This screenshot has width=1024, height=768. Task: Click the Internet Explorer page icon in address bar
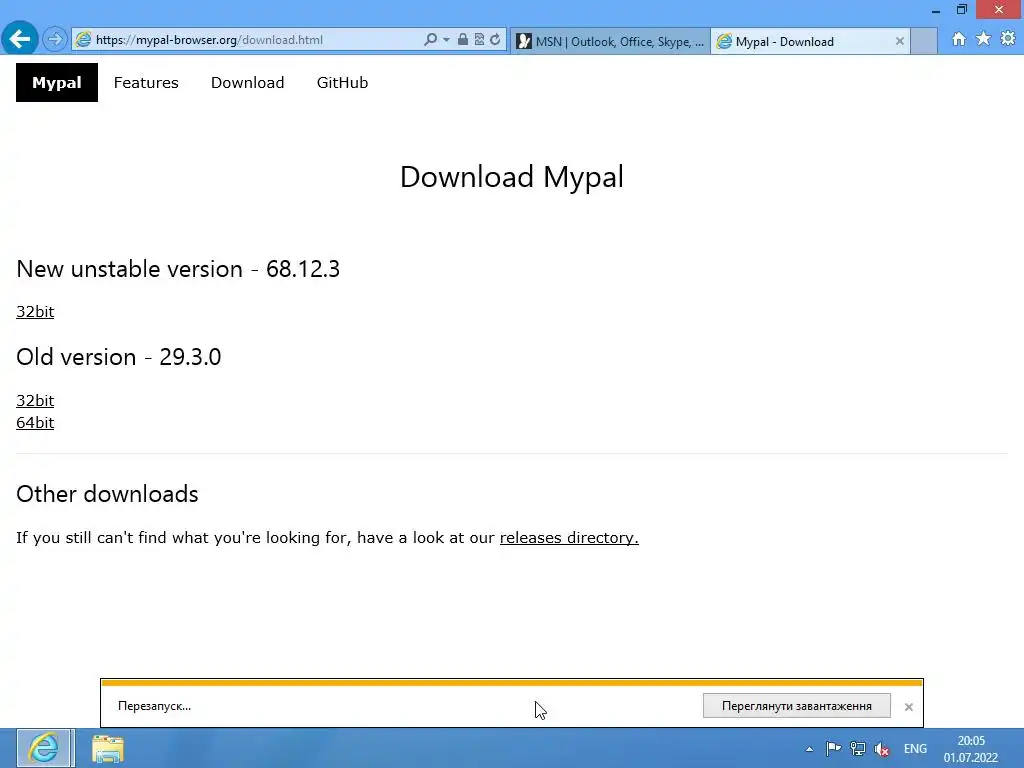[84, 40]
